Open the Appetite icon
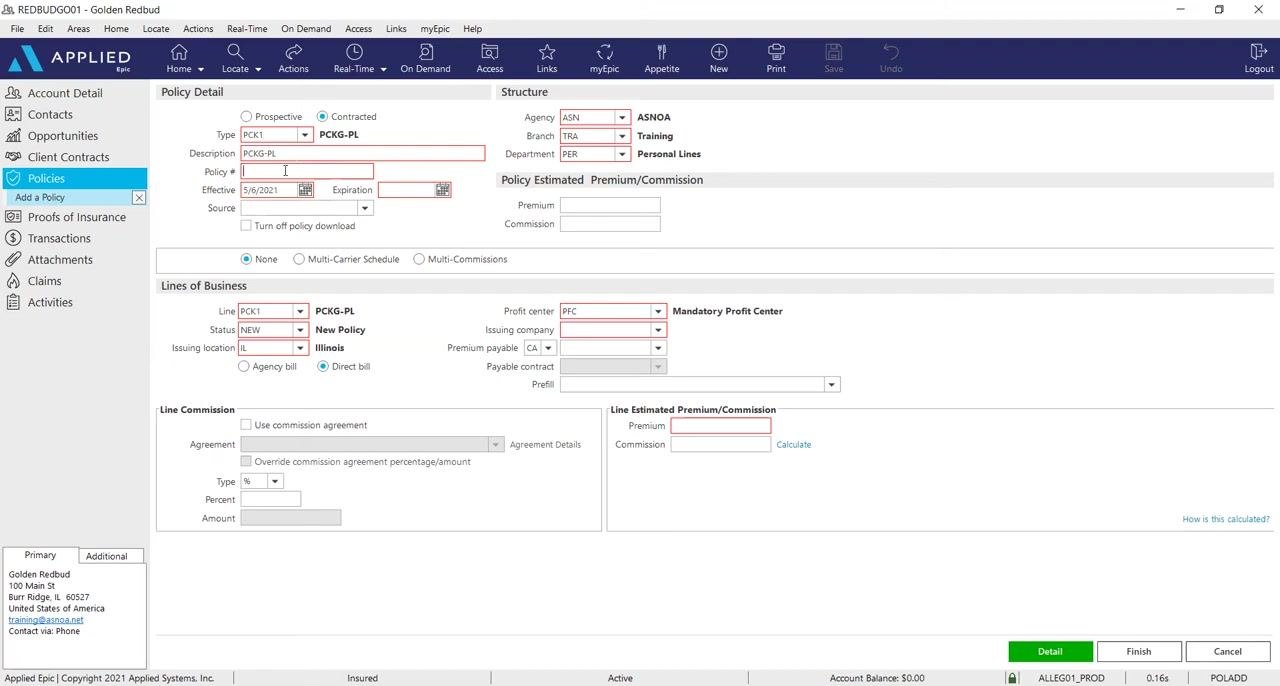 click(662, 52)
